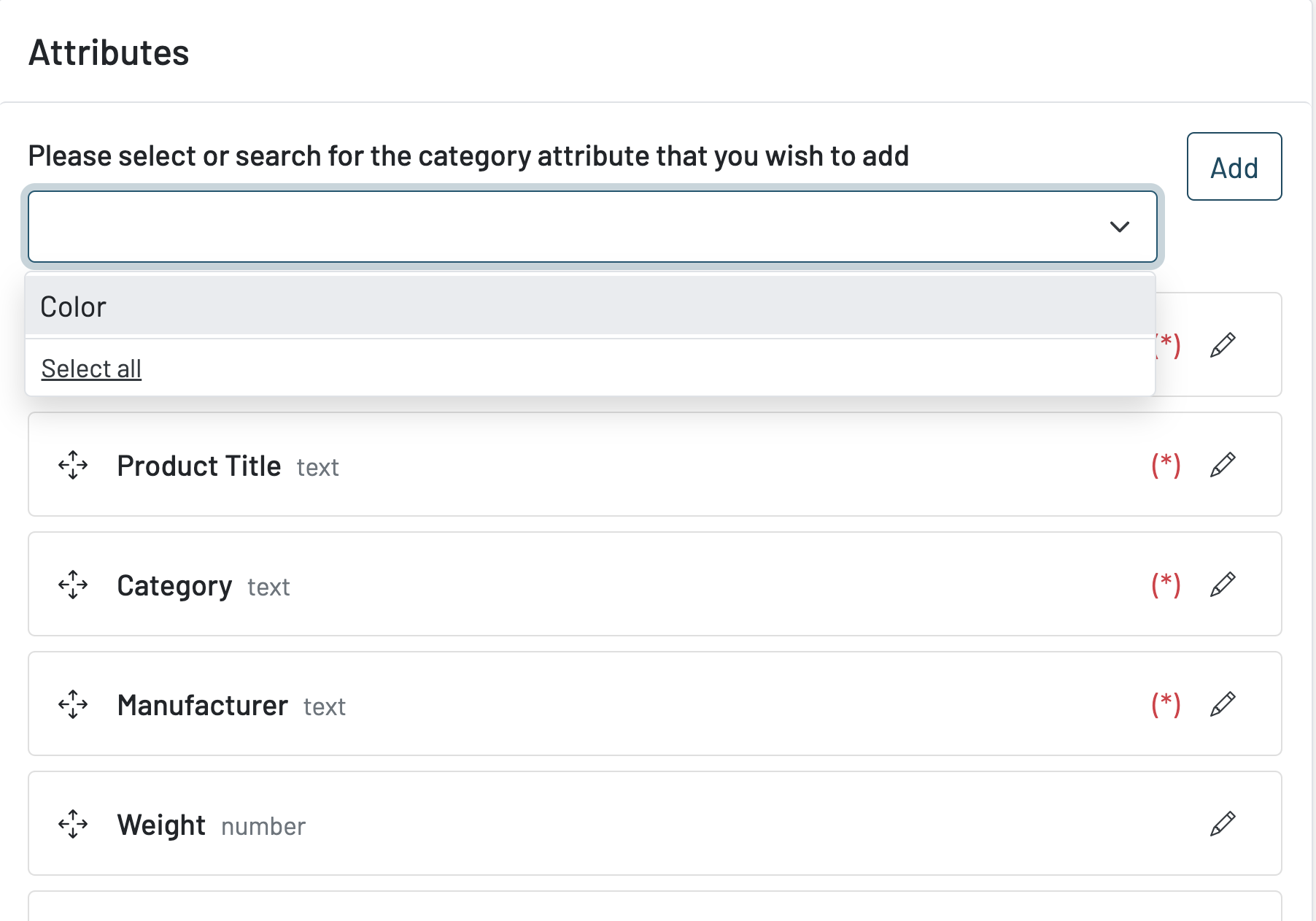Click the Weight attribute pencil icon
The image size is (1316, 921).
[x=1223, y=824]
